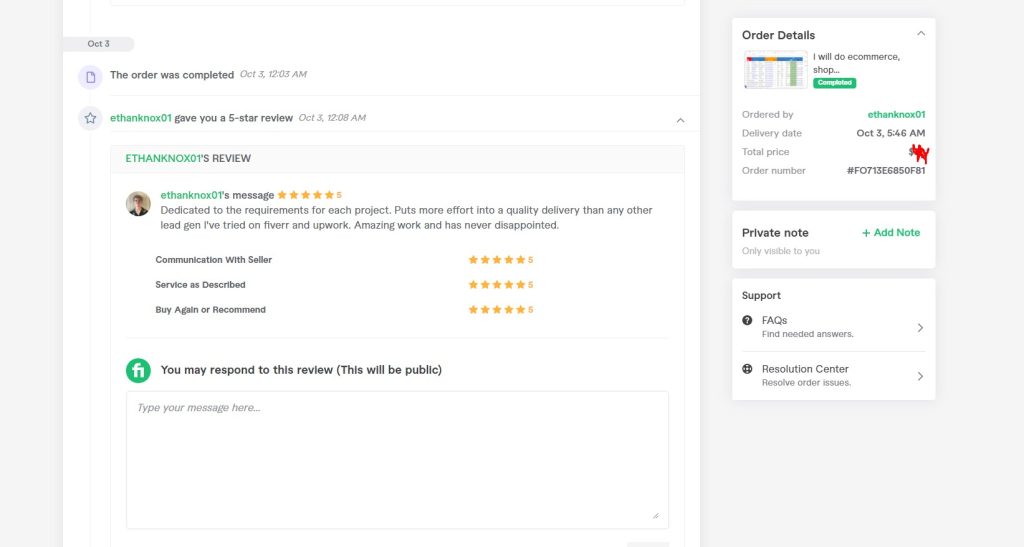This screenshot has width=1024, height=547.
Task: Click the + Add Note button
Action: point(891,232)
